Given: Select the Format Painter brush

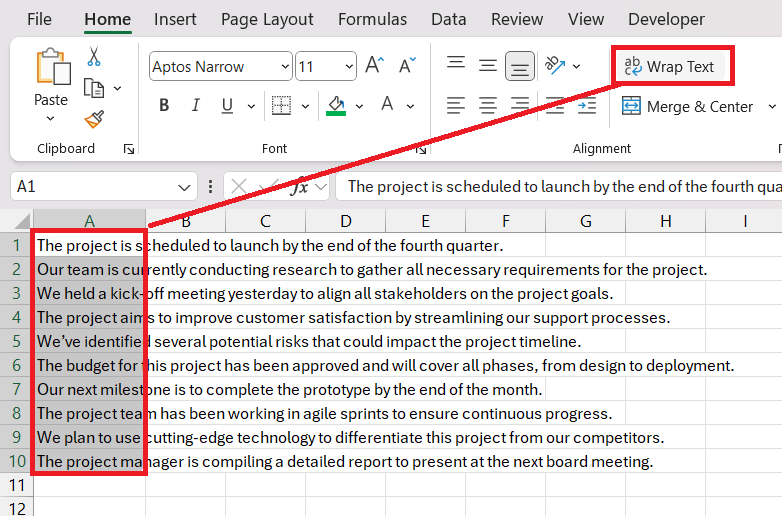Looking at the screenshot, I should [x=94, y=119].
